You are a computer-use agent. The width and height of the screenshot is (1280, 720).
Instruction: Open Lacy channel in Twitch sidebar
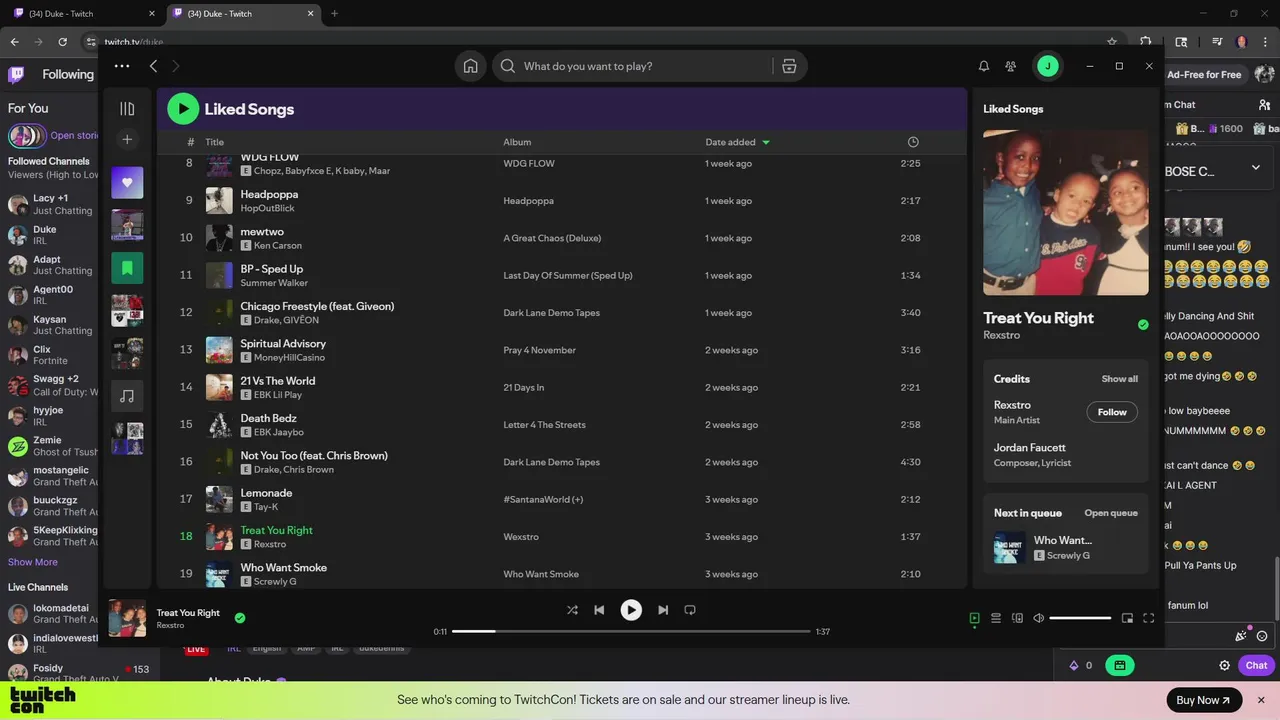[x=52, y=204]
